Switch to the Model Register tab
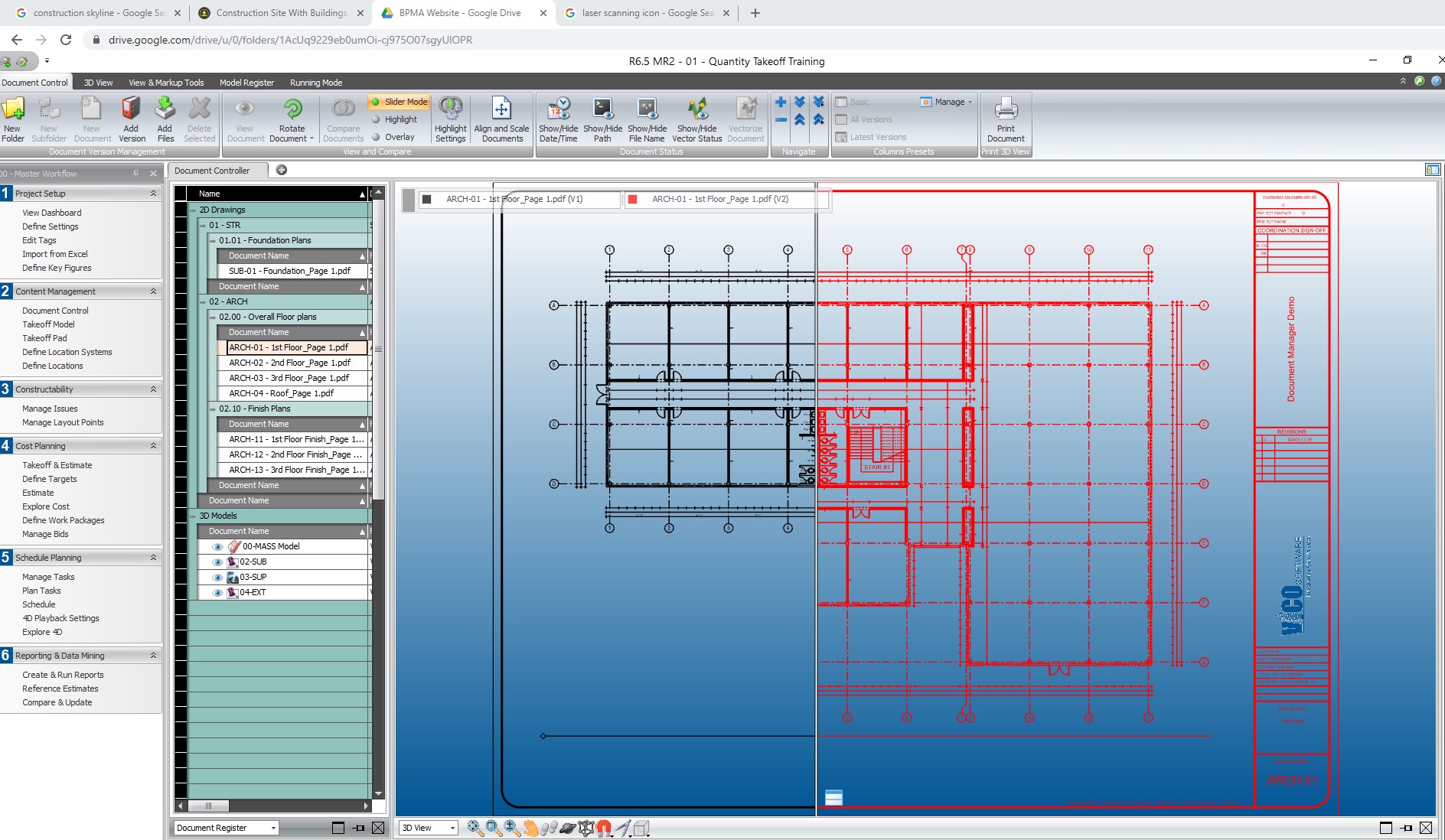This screenshot has width=1445, height=840. [x=246, y=83]
